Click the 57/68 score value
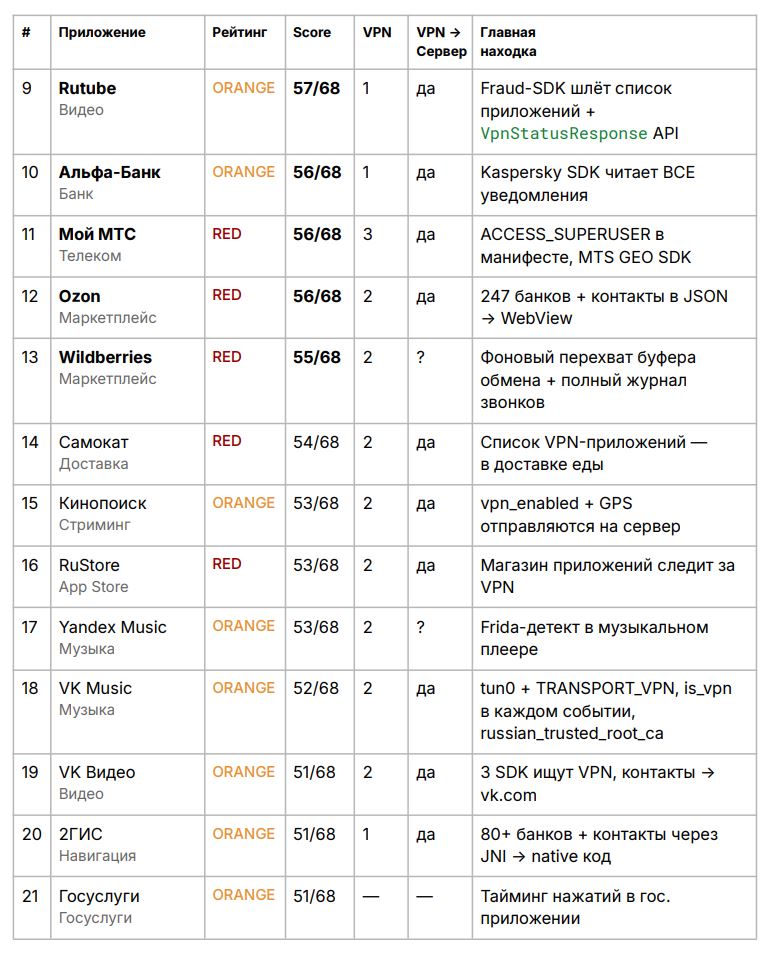The image size is (770, 954). (316, 88)
